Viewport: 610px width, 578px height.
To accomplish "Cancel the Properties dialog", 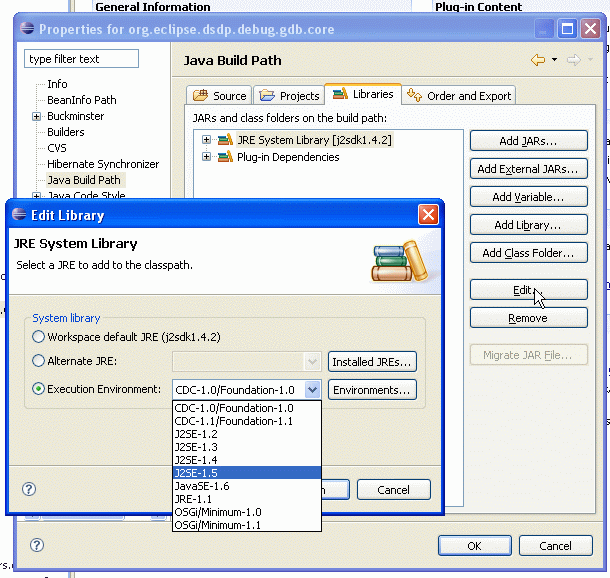I will pos(556,546).
